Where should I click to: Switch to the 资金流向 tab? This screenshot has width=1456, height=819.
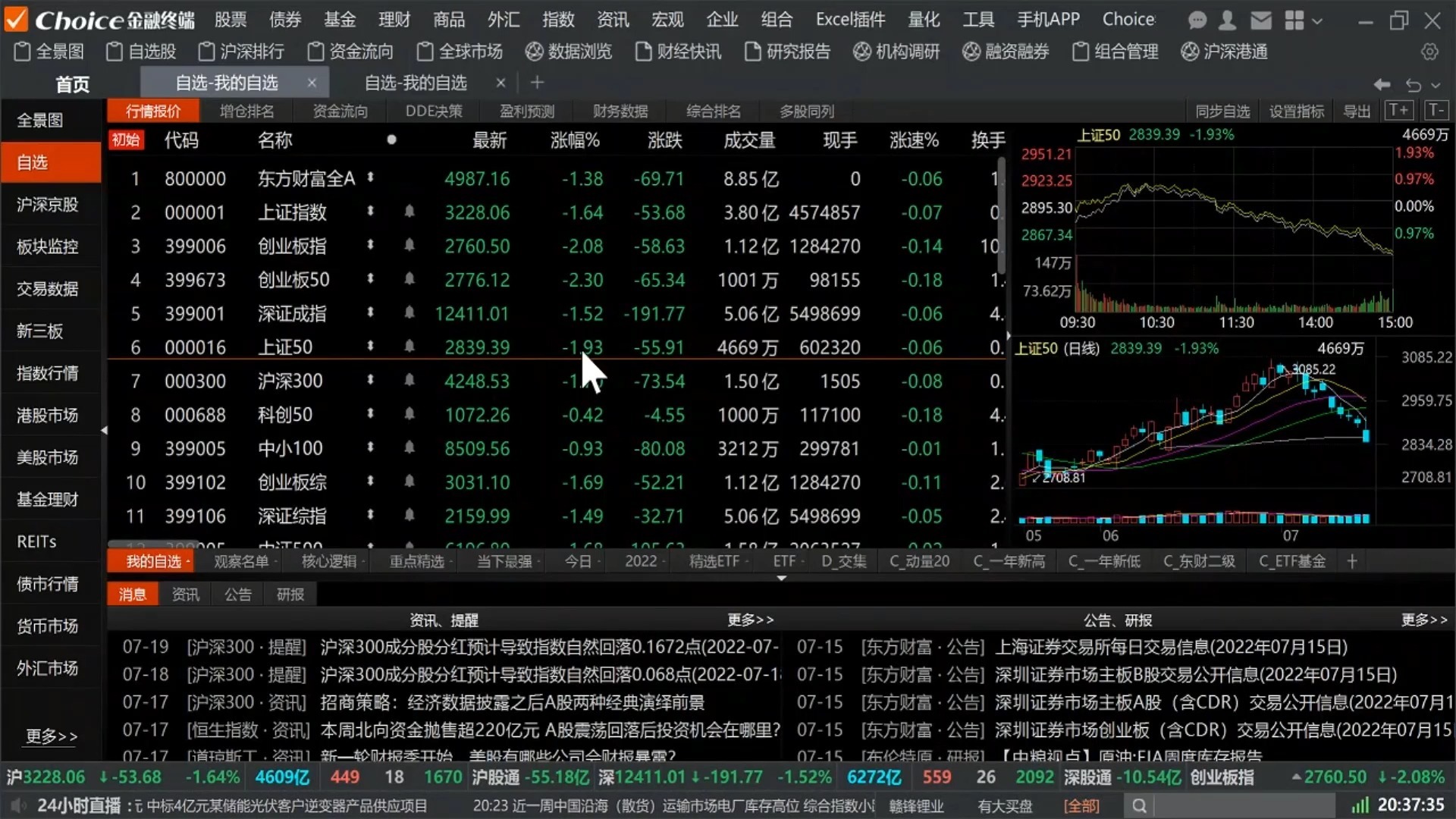point(340,111)
